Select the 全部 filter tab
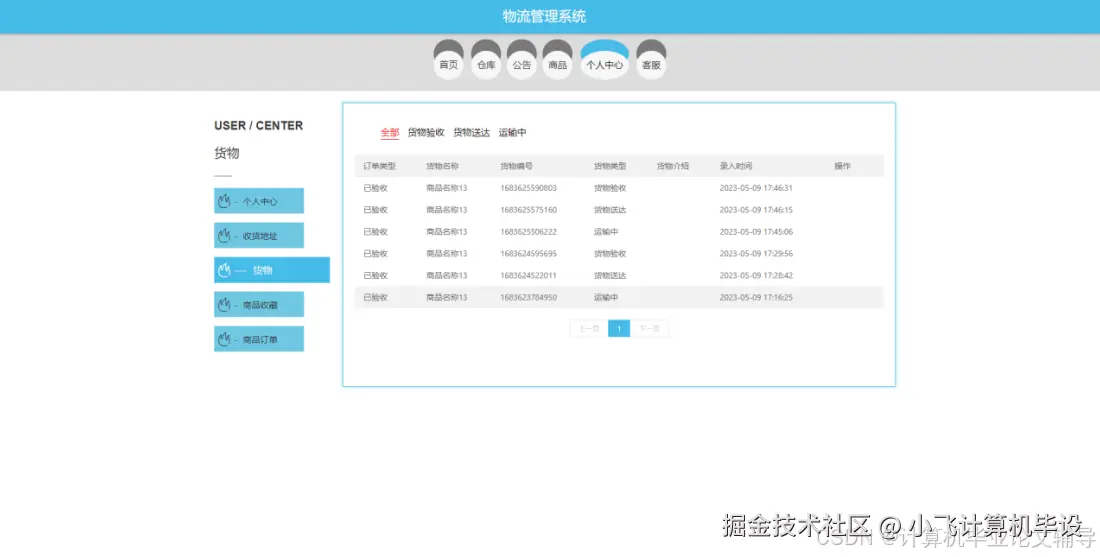This screenshot has width=1100, height=557. [390, 132]
